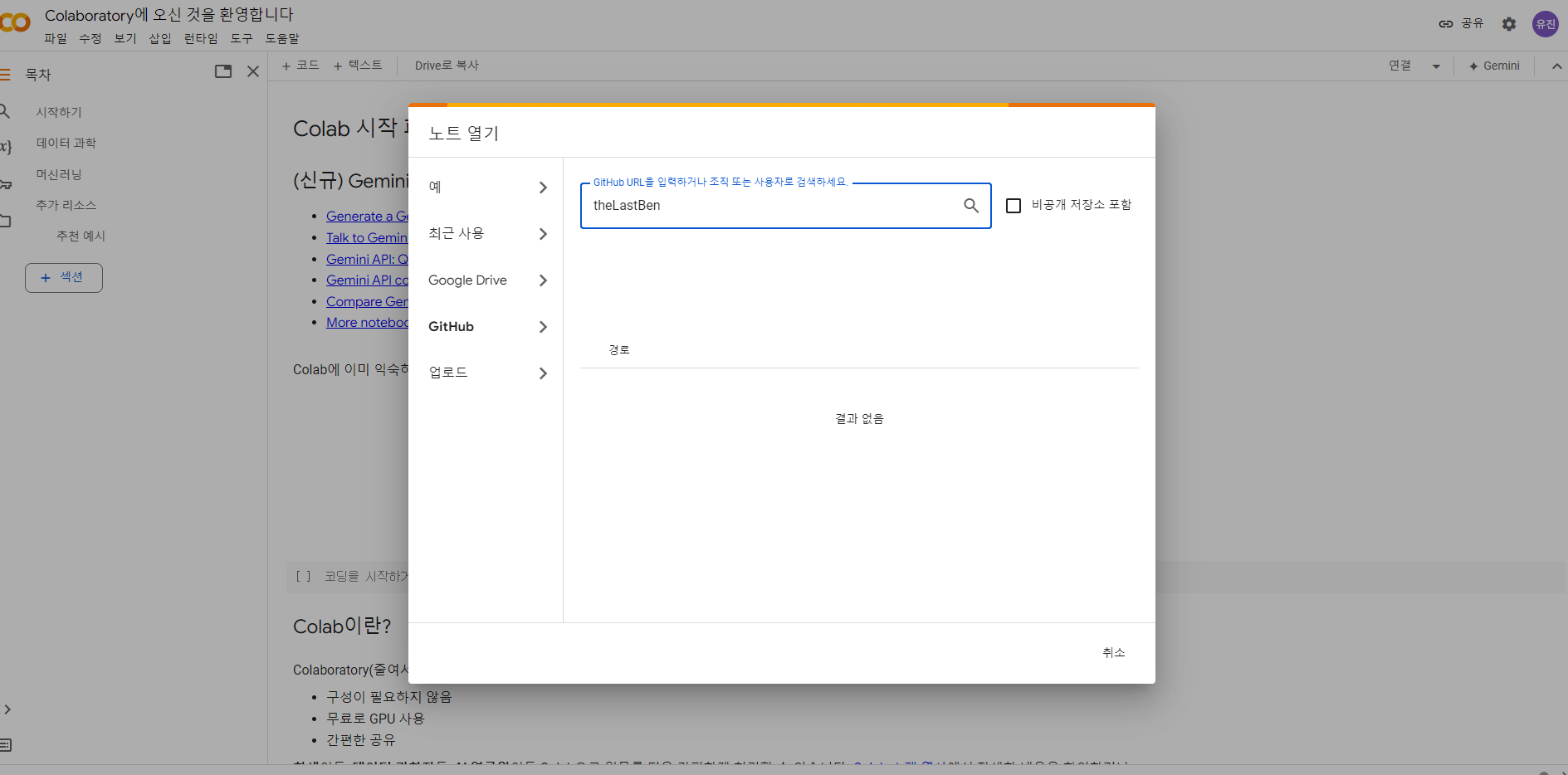The image size is (1568, 775).
Task: Open the settings gear icon
Action: point(1509,24)
